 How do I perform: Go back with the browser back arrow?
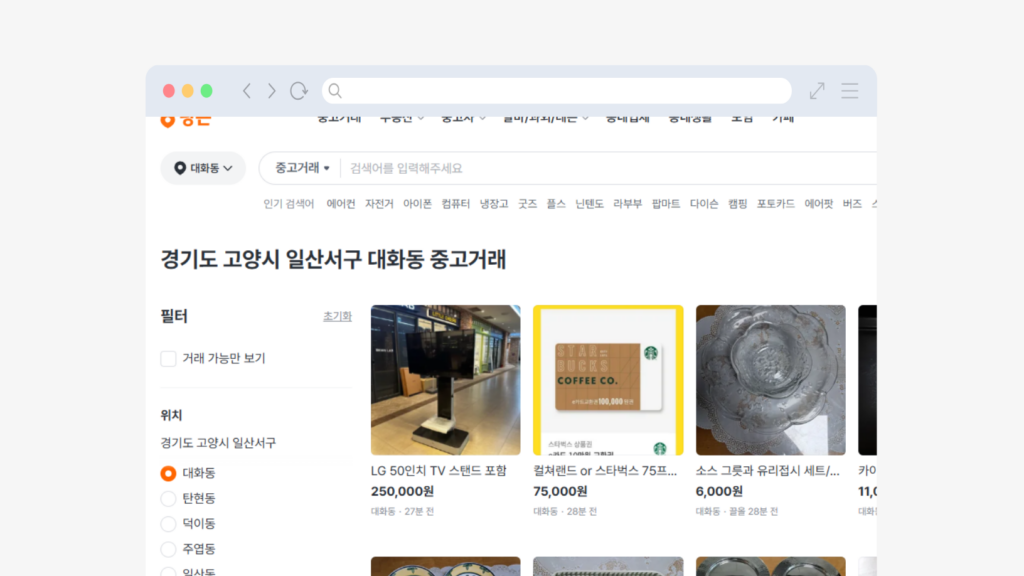(x=247, y=91)
